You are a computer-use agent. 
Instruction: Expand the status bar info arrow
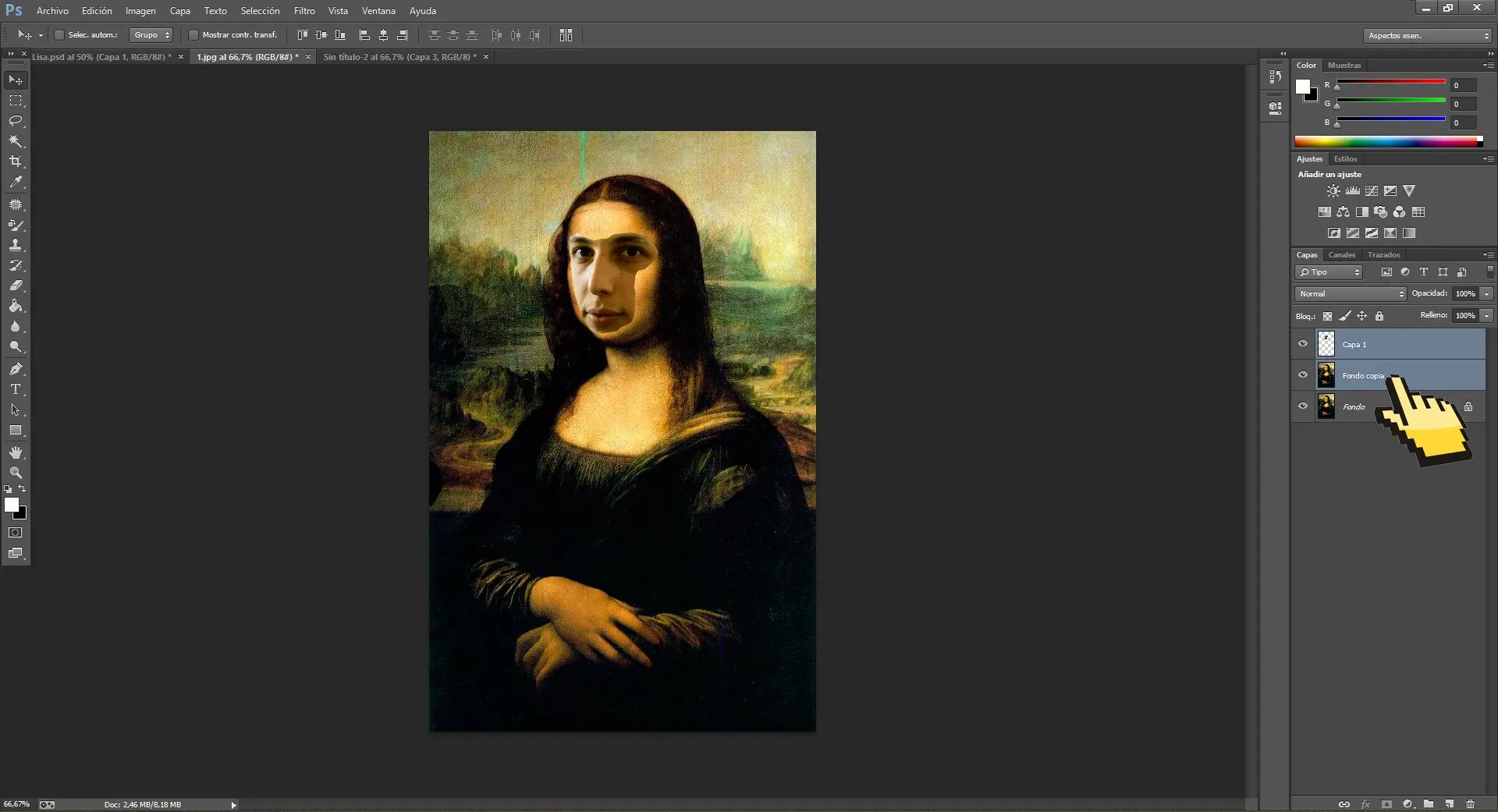233,805
